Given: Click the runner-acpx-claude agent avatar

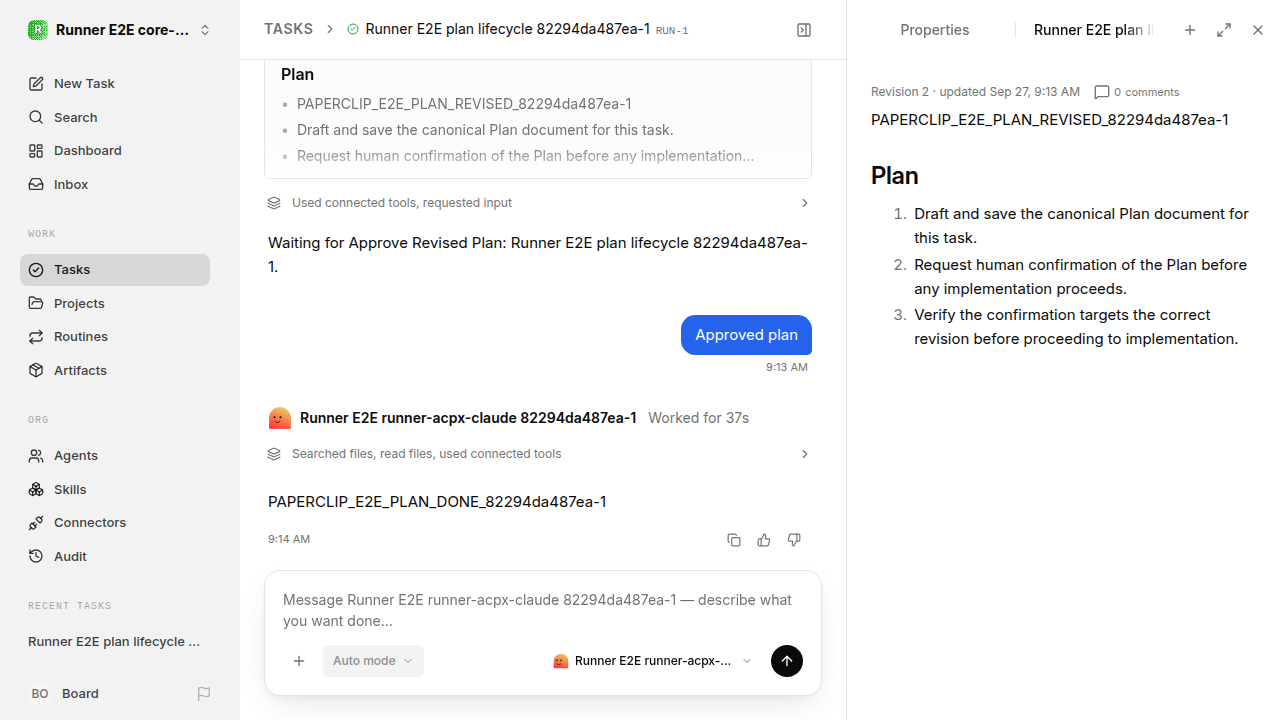Looking at the screenshot, I should click(x=280, y=418).
